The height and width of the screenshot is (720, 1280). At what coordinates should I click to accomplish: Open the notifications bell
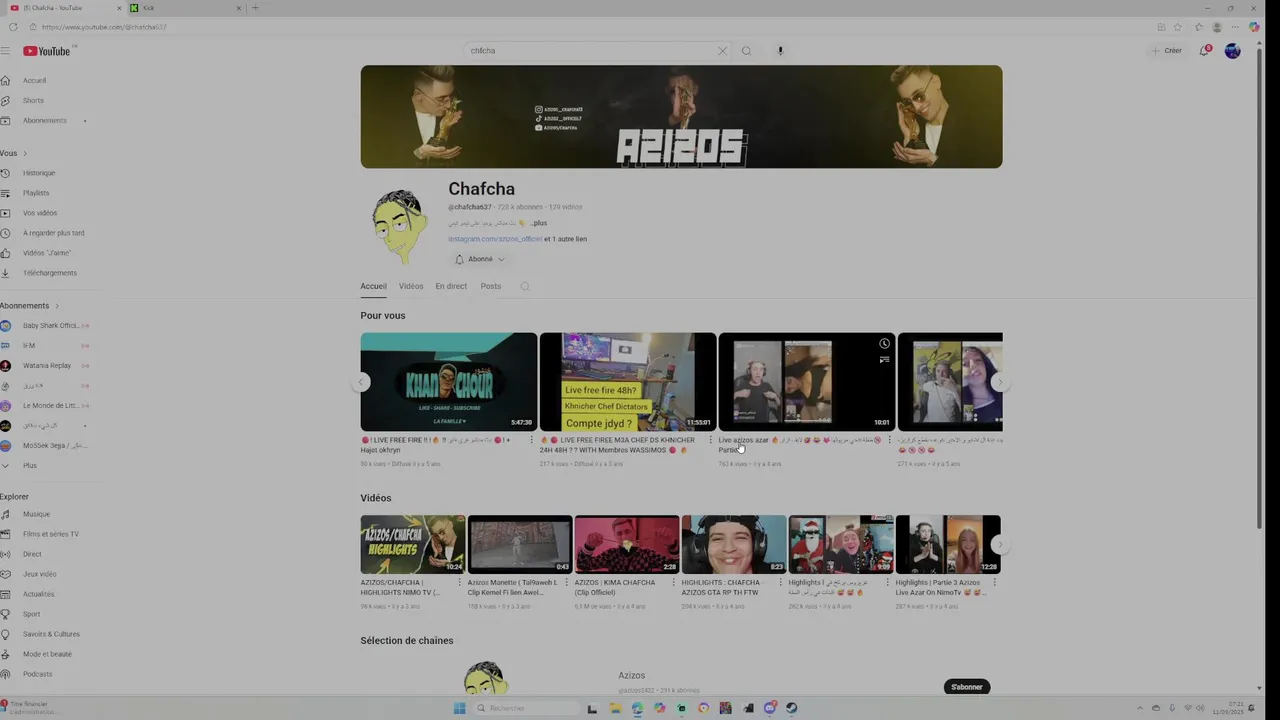click(1205, 50)
